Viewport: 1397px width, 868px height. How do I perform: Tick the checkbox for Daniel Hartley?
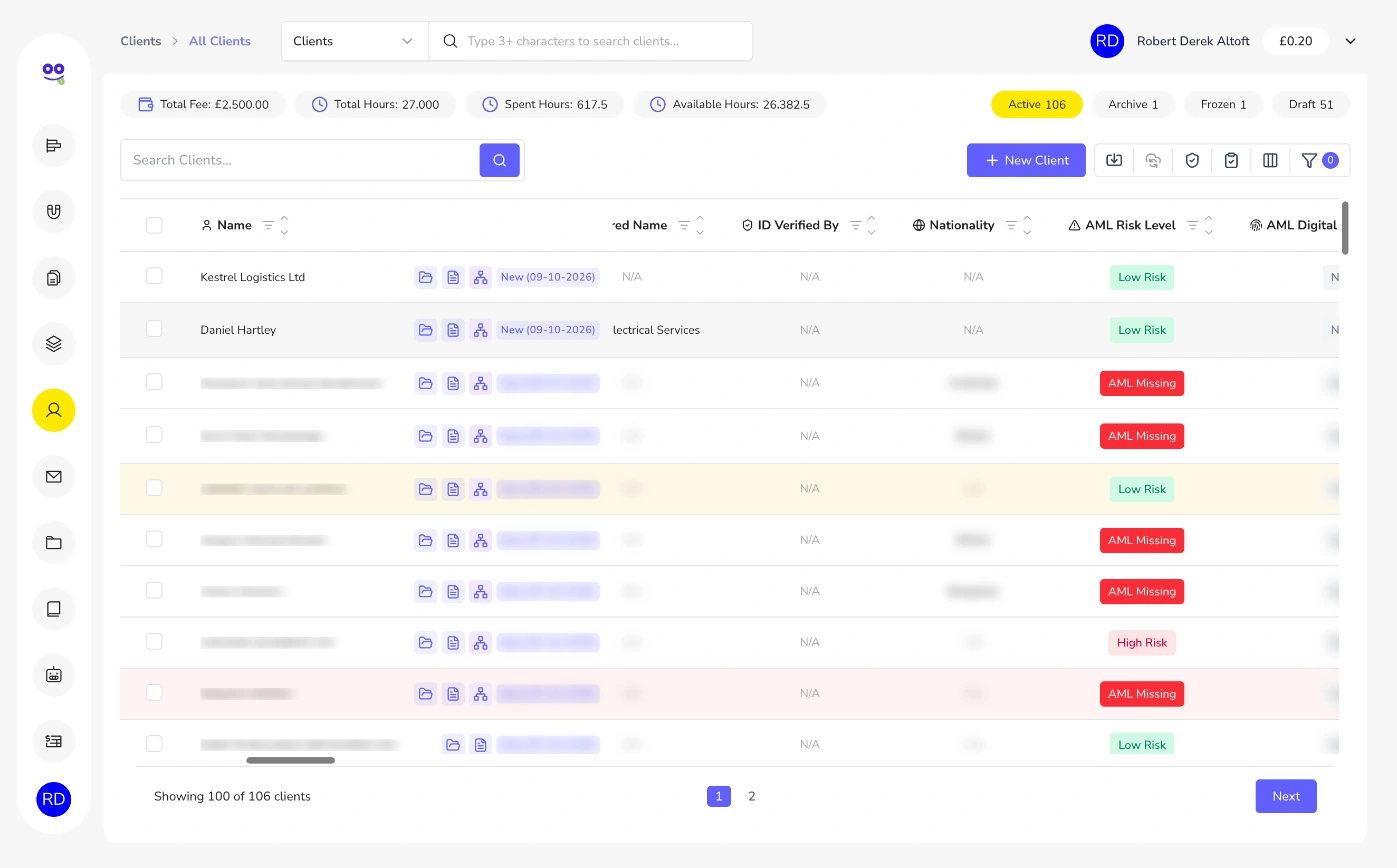pyautogui.click(x=154, y=329)
